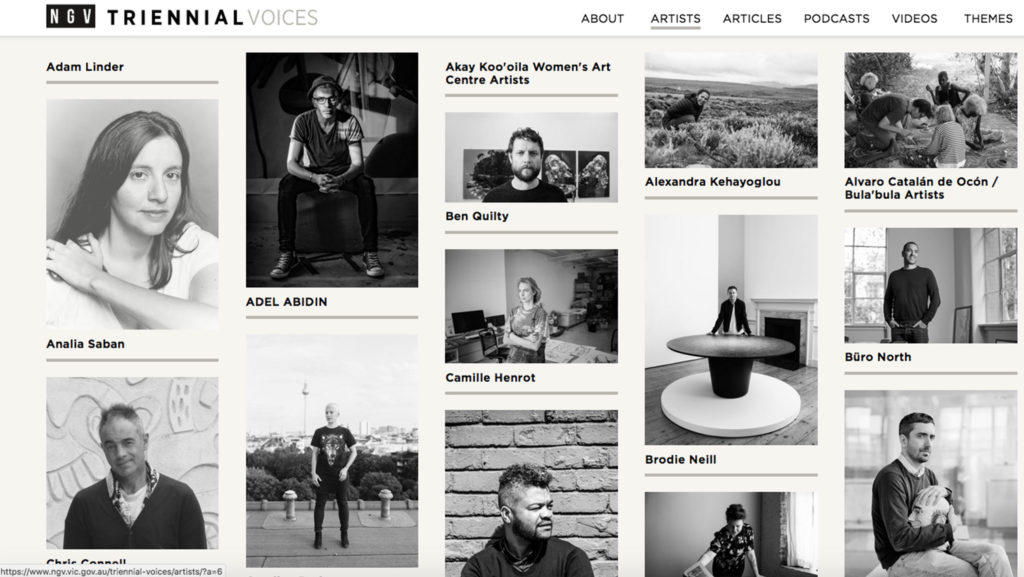
Task: Click the NGV logo icon
Action: [71, 16]
